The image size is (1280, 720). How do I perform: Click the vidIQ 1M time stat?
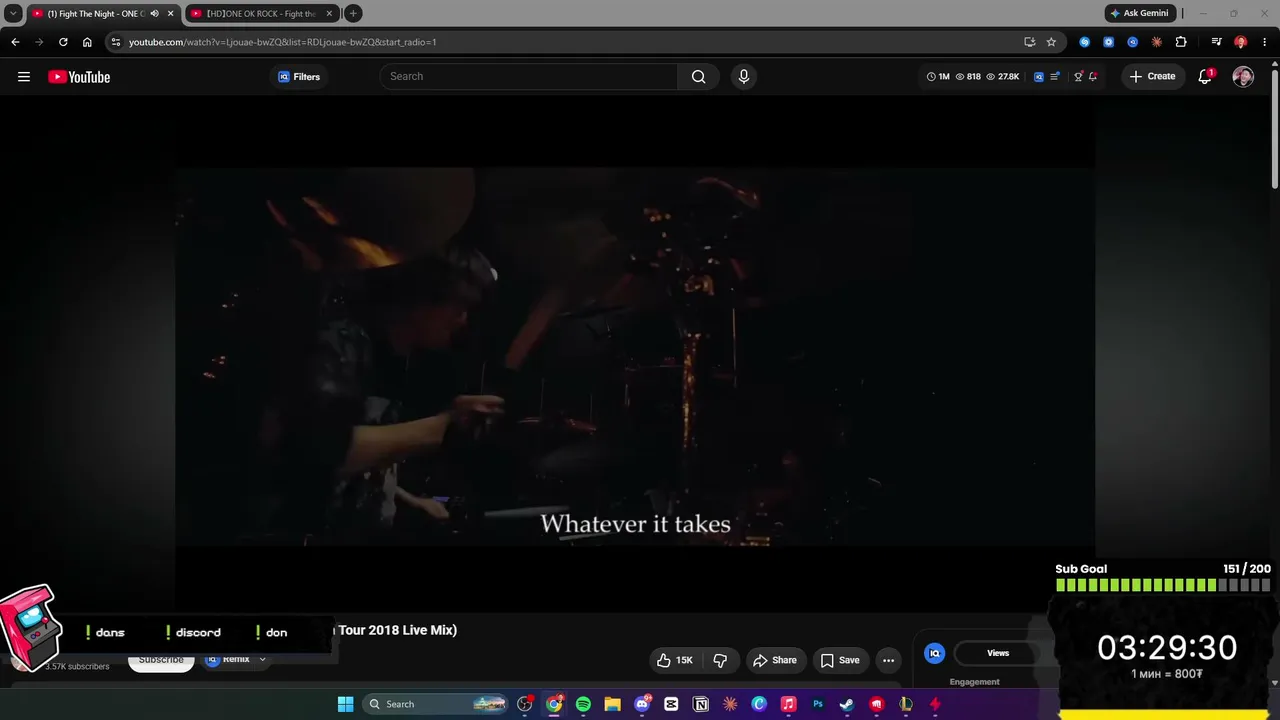938,77
